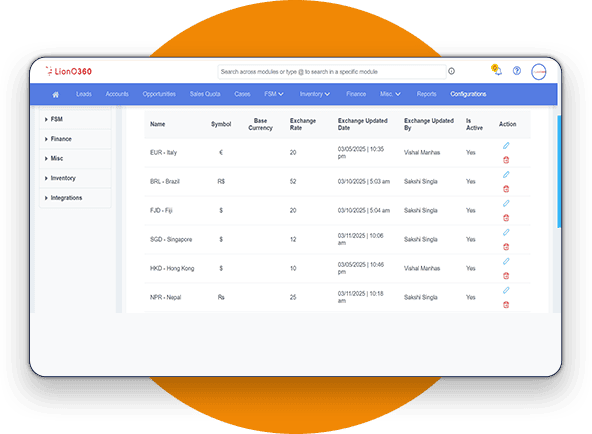Expand the Inventory sidebar section

click(x=75, y=178)
